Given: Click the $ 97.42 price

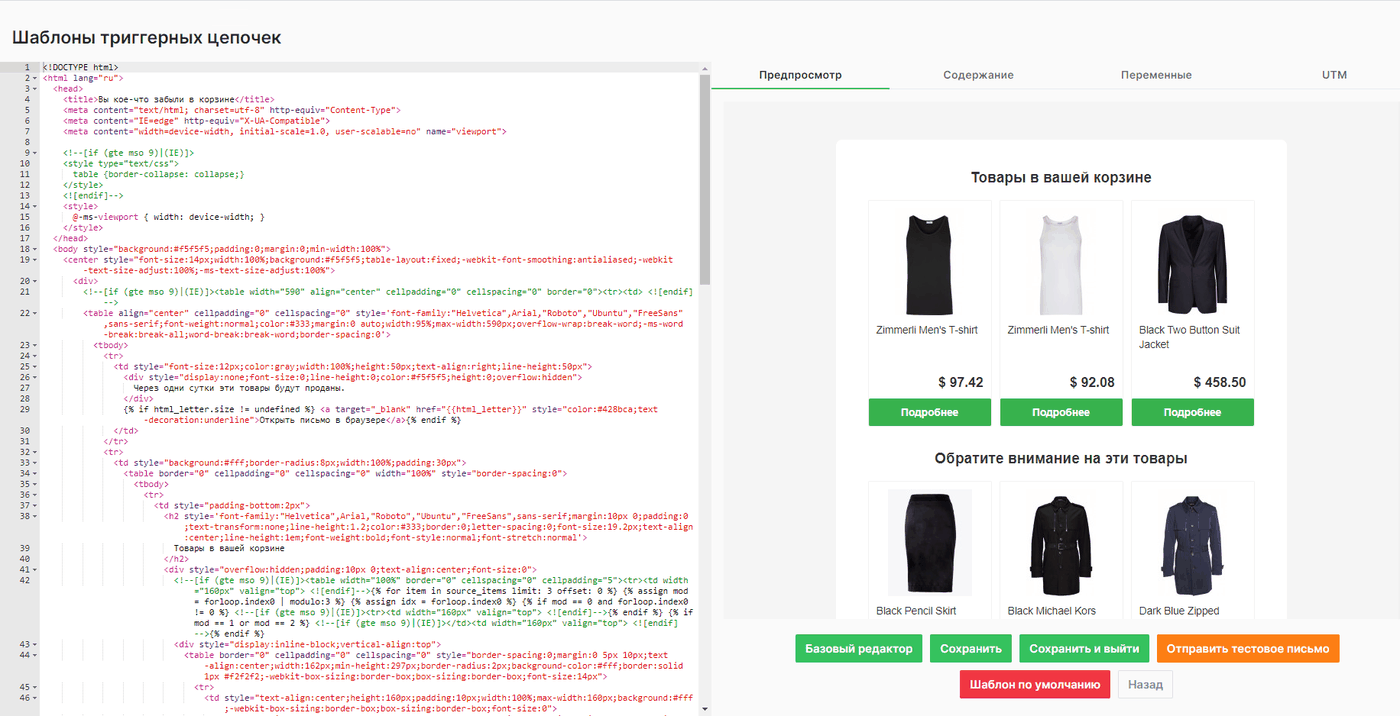Looking at the screenshot, I should (x=961, y=382).
